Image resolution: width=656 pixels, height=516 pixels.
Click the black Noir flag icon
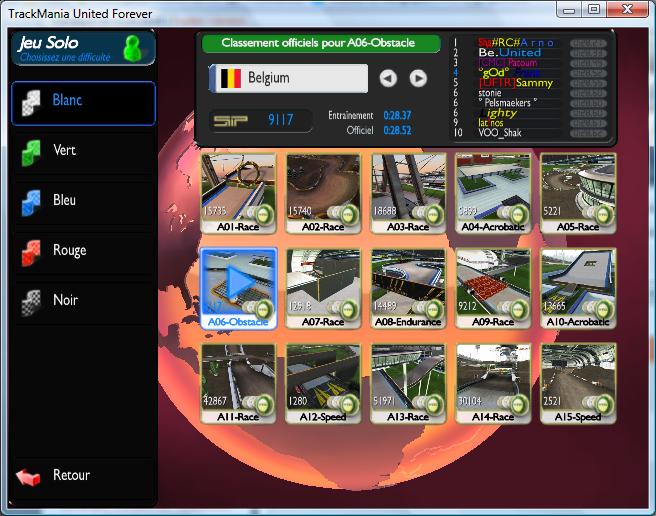[33, 302]
